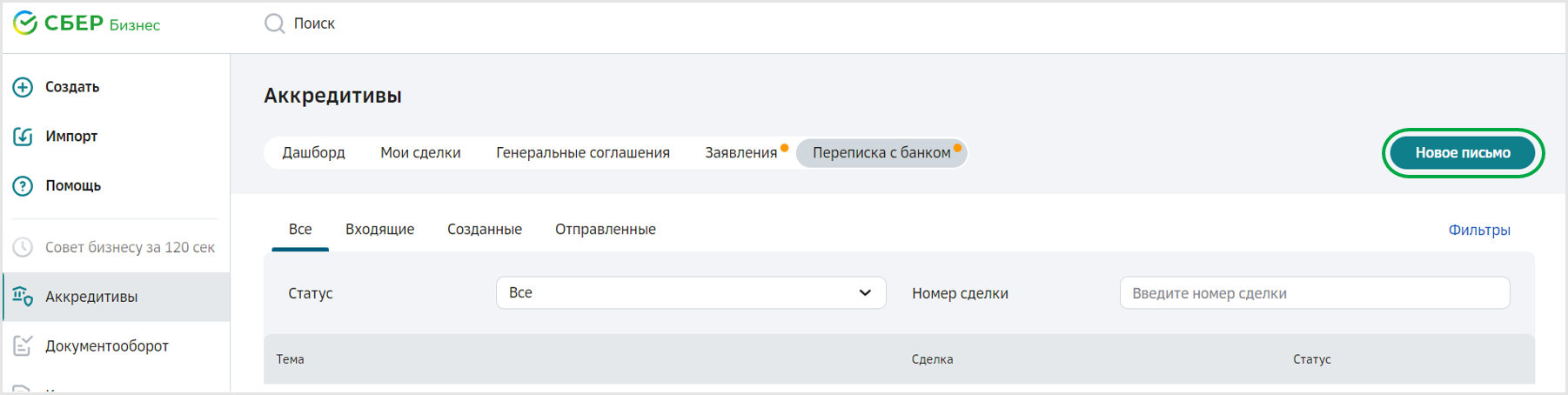Click the question mark Помощь icon
This screenshot has height=395, width=1568.
point(23,186)
